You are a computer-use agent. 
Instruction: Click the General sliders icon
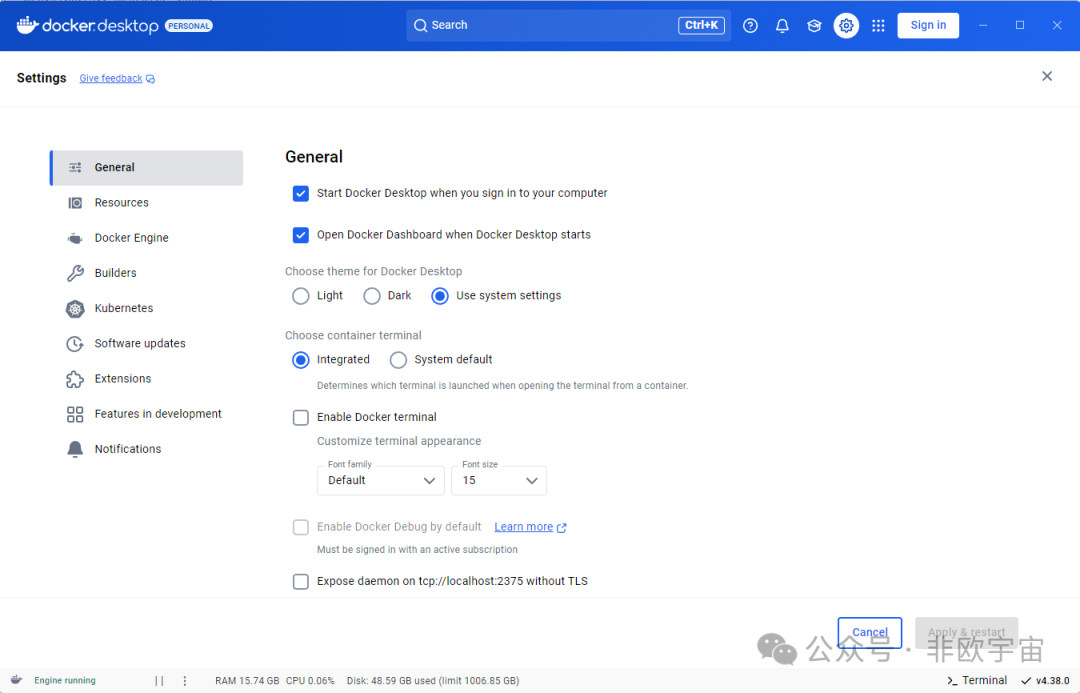click(75, 167)
